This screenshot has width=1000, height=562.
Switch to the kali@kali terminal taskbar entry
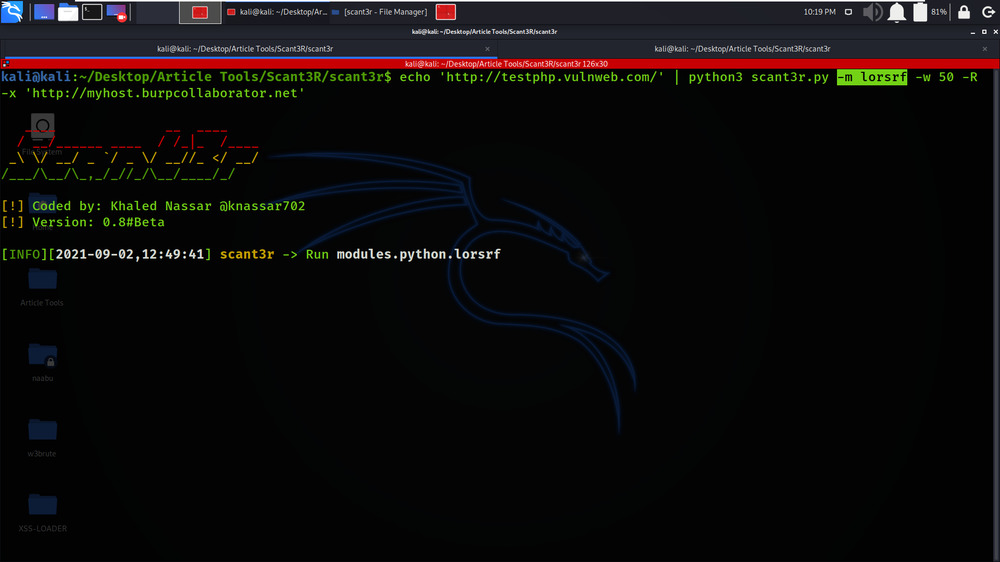[x=277, y=12]
